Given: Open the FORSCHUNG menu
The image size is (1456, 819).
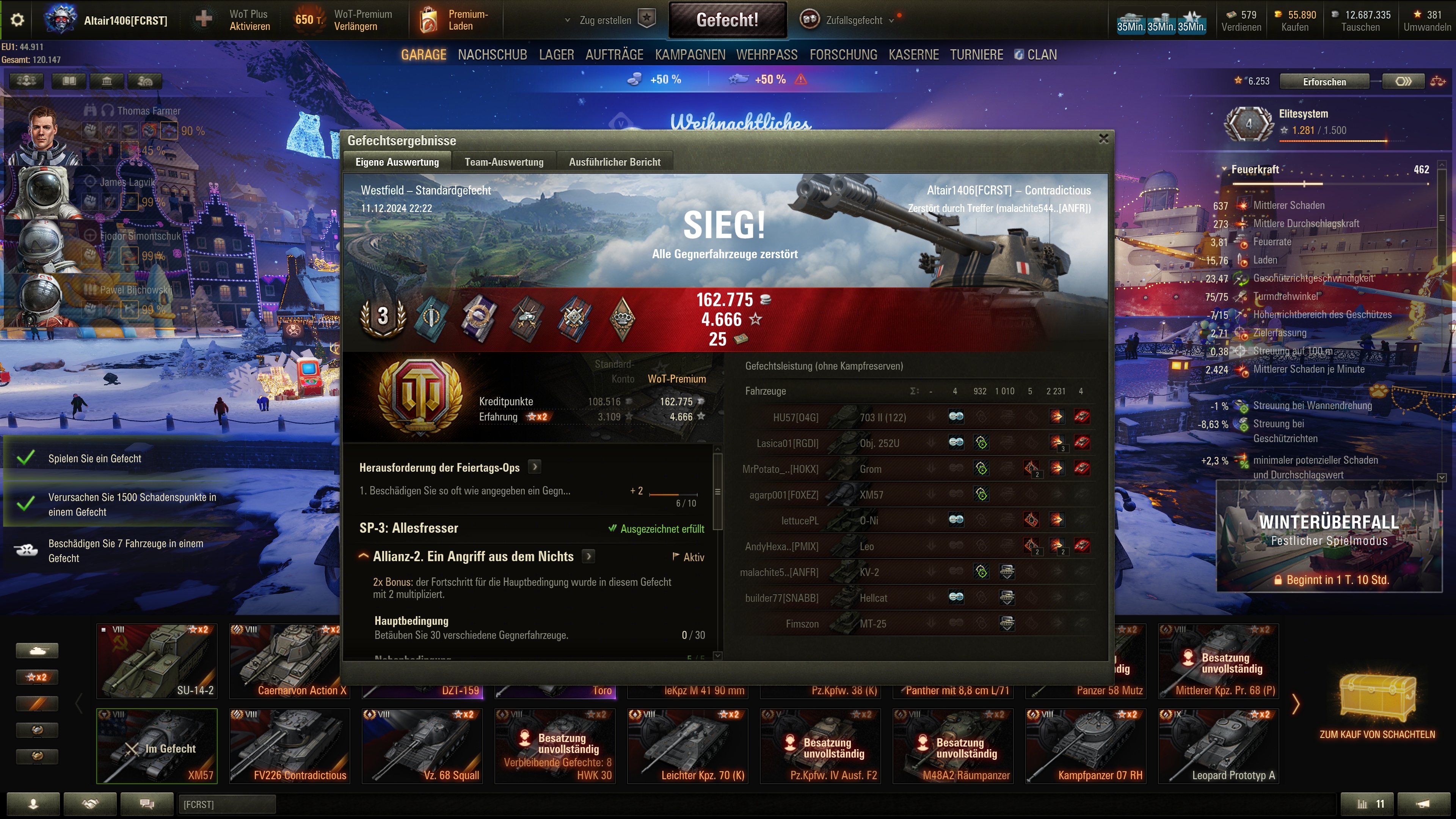Looking at the screenshot, I should 843,55.
